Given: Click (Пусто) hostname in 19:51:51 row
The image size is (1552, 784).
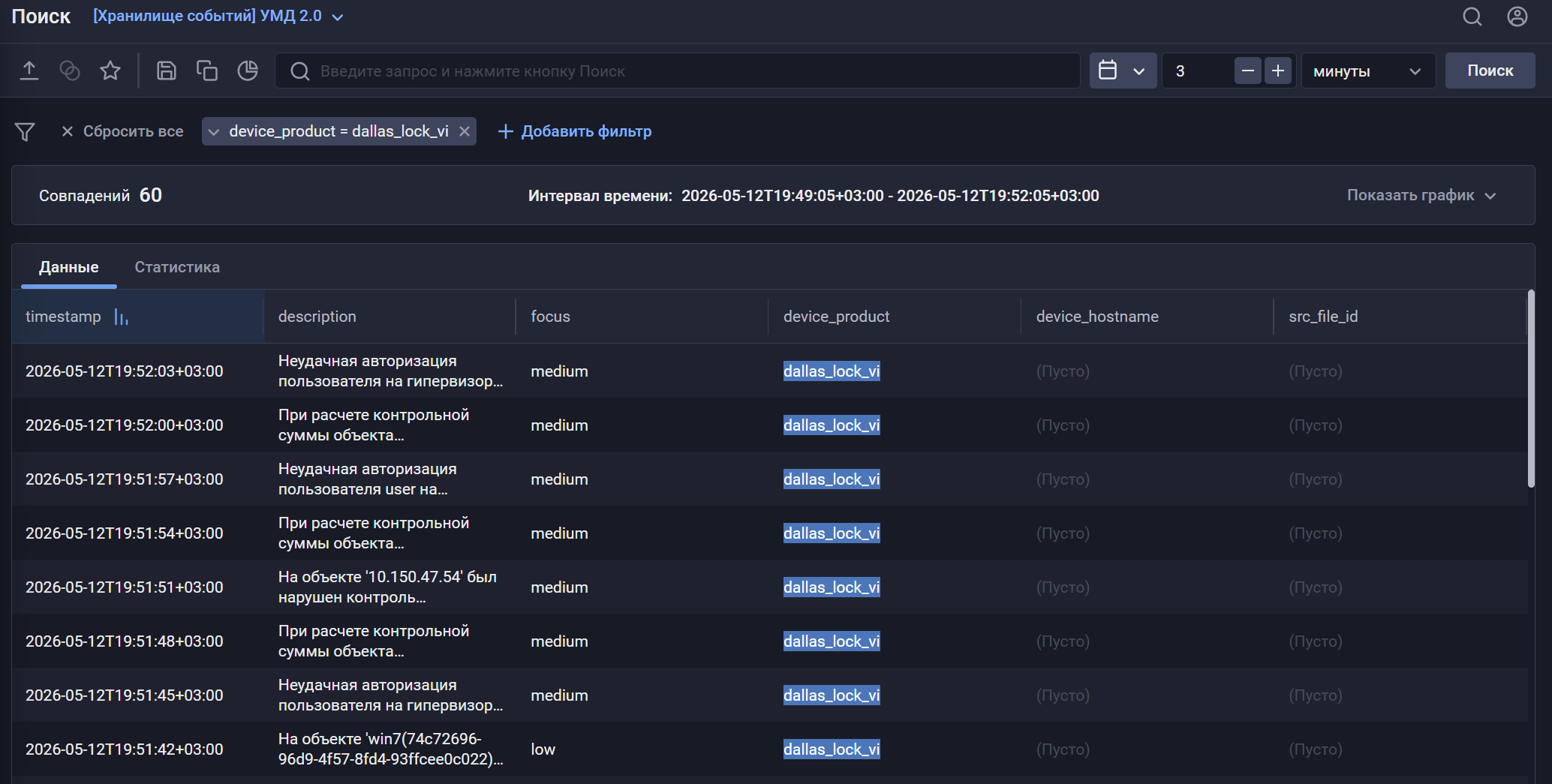Looking at the screenshot, I should 1063,587.
